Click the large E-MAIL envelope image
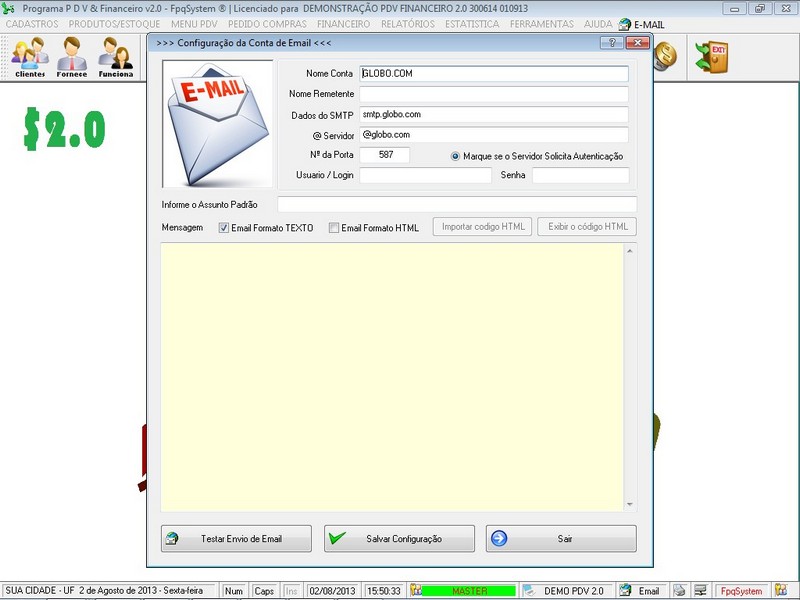 point(218,124)
